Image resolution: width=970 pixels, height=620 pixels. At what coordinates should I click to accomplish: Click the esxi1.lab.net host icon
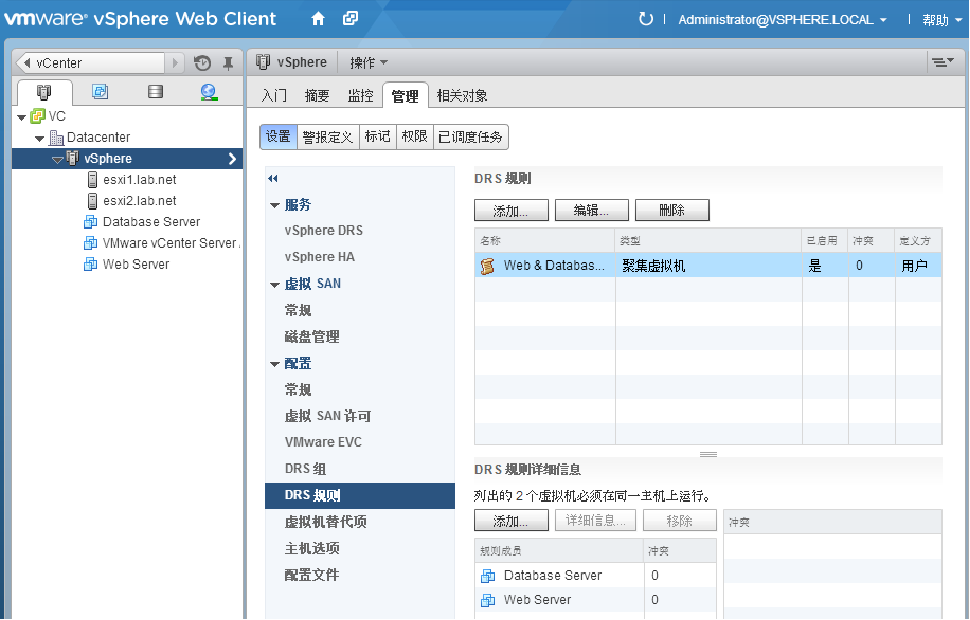pos(92,179)
